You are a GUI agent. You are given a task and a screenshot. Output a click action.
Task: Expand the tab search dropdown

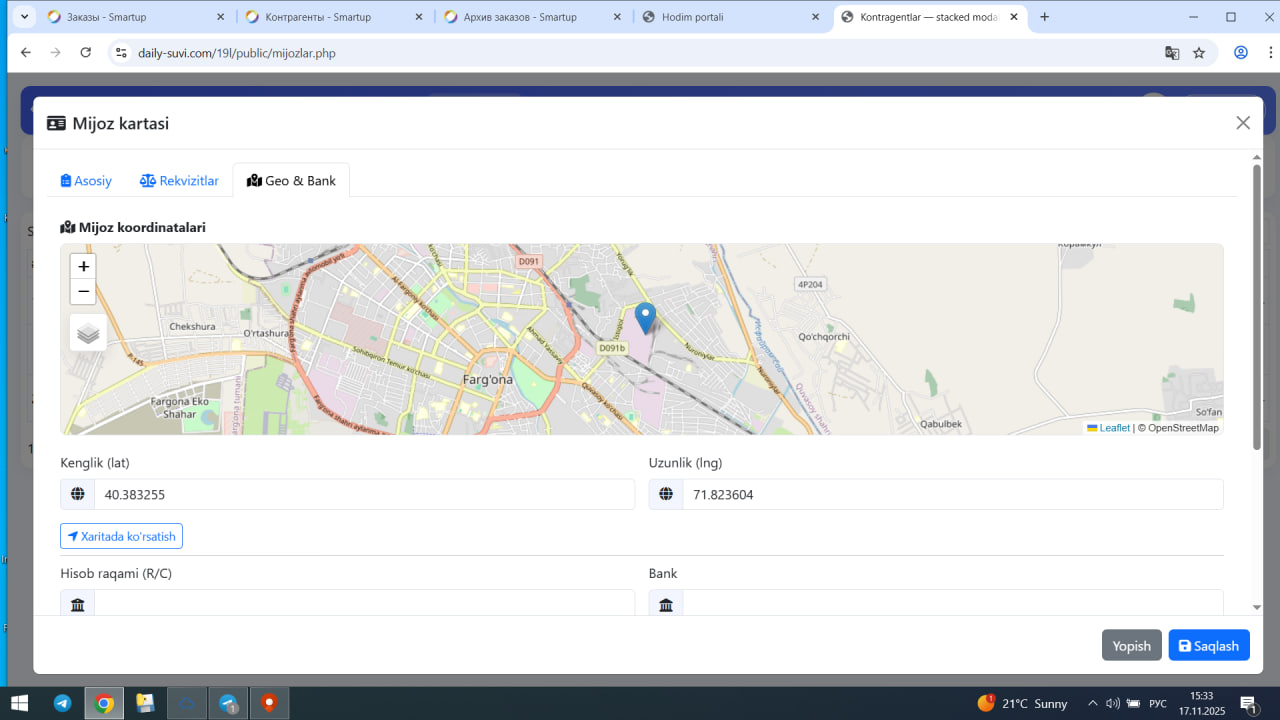[24, 17]
